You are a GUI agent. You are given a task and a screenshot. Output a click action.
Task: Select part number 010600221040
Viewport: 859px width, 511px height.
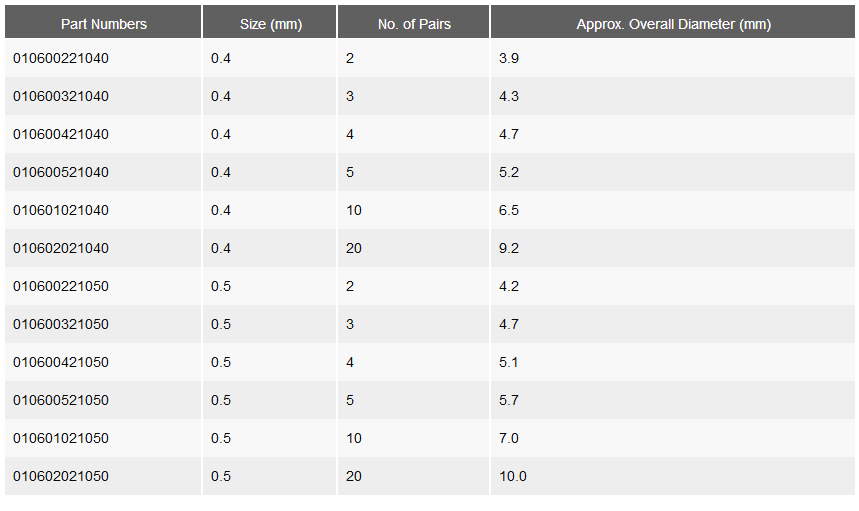pyautogui.click(x=61, y=58)
